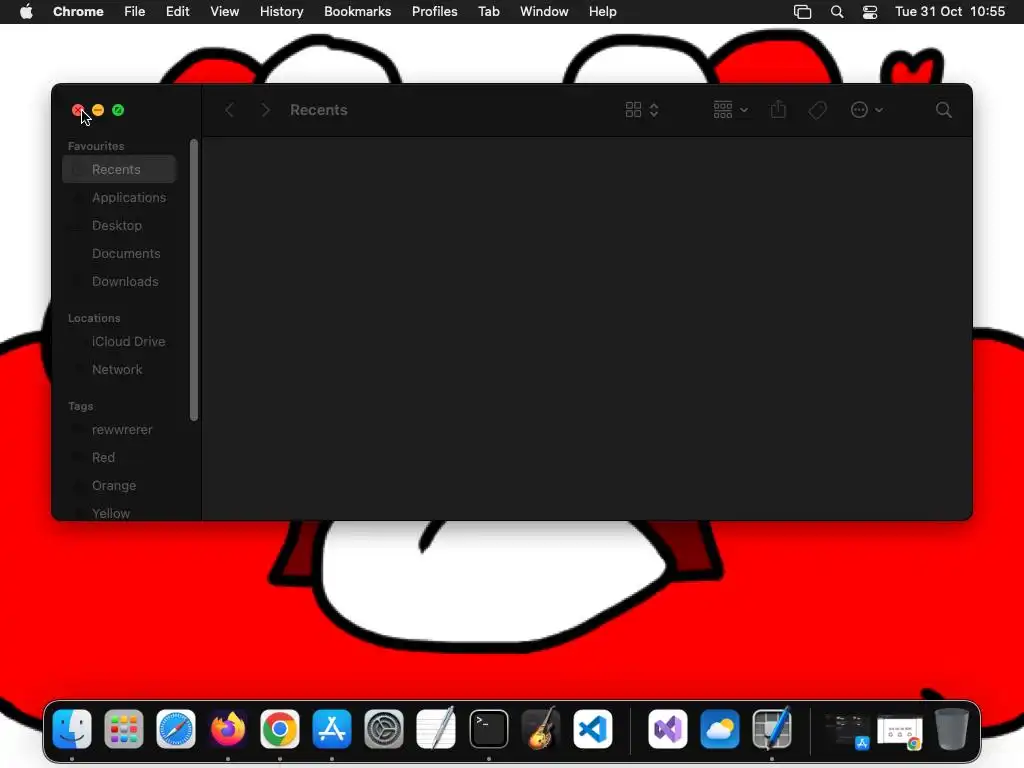Image resolution: width=1024 pixels, height=768 pixels.
Task: Select the Yellow tag
Action: click(119, 513)
